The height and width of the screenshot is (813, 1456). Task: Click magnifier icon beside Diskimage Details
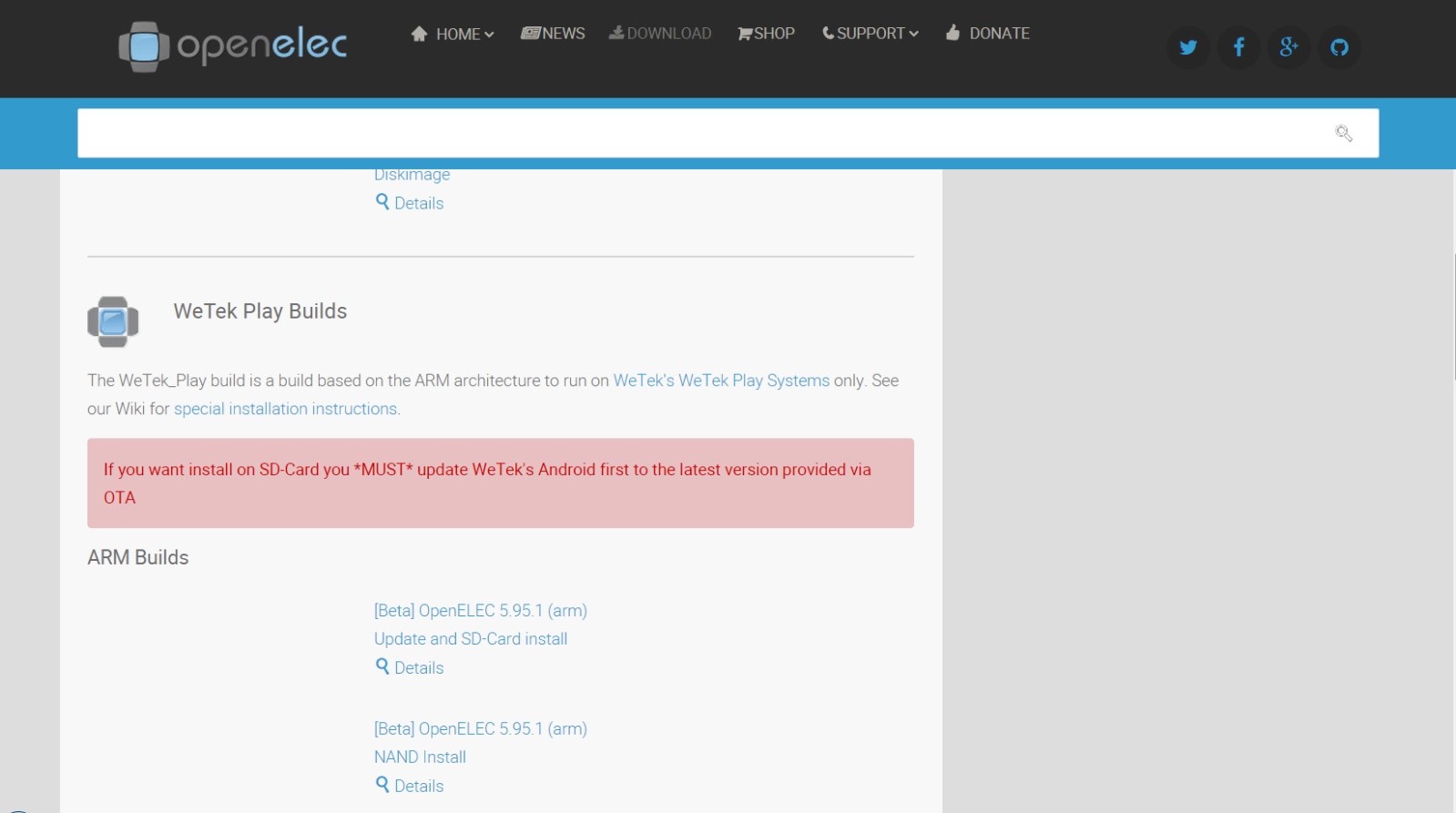(x=382, y=201)
